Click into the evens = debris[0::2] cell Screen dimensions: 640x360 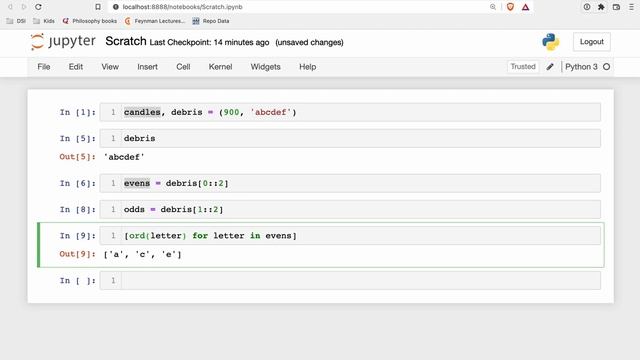[350, 183]
